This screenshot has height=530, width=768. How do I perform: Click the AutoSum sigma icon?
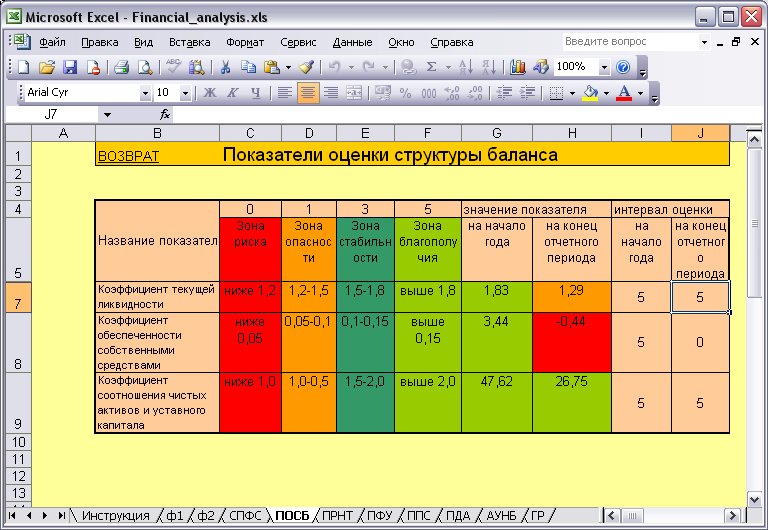click(x=431, y=67)
